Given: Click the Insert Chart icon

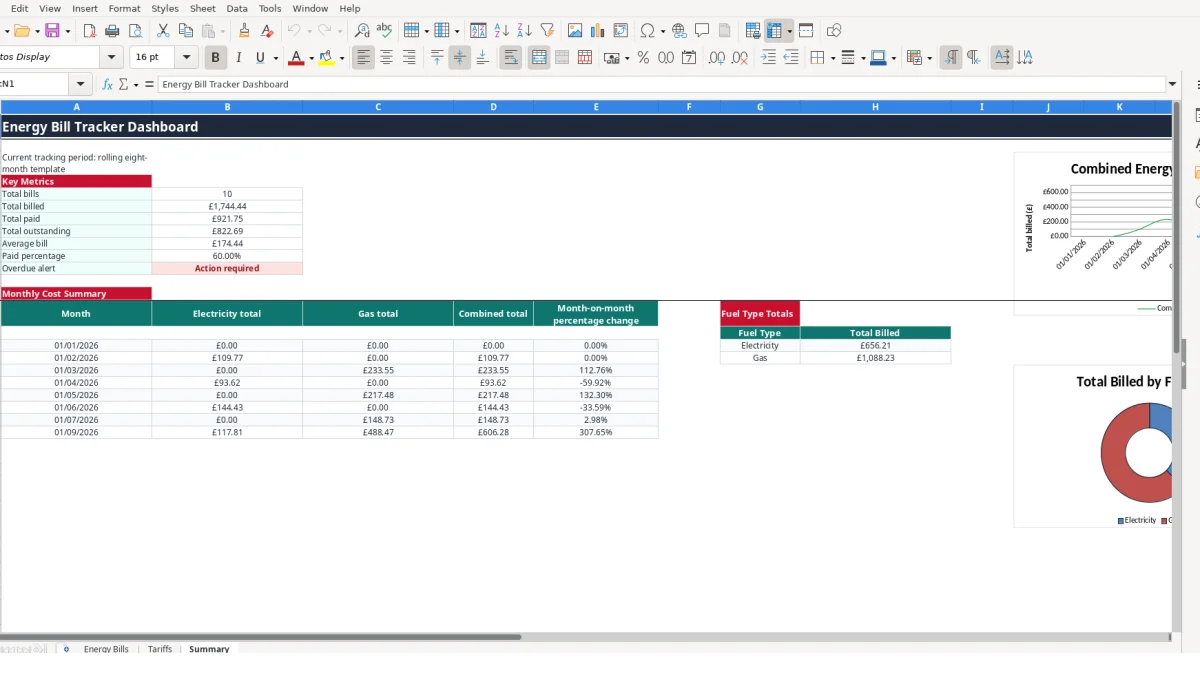Looking at the screenshot, I should [598, 31].
